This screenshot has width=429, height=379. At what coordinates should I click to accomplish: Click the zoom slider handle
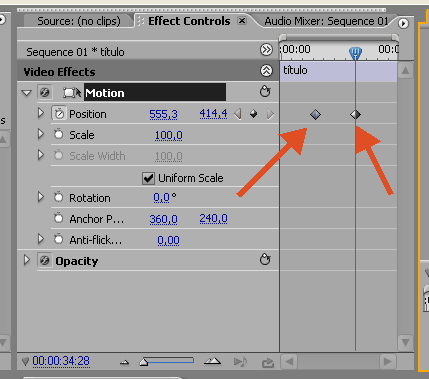coord(144,362)
